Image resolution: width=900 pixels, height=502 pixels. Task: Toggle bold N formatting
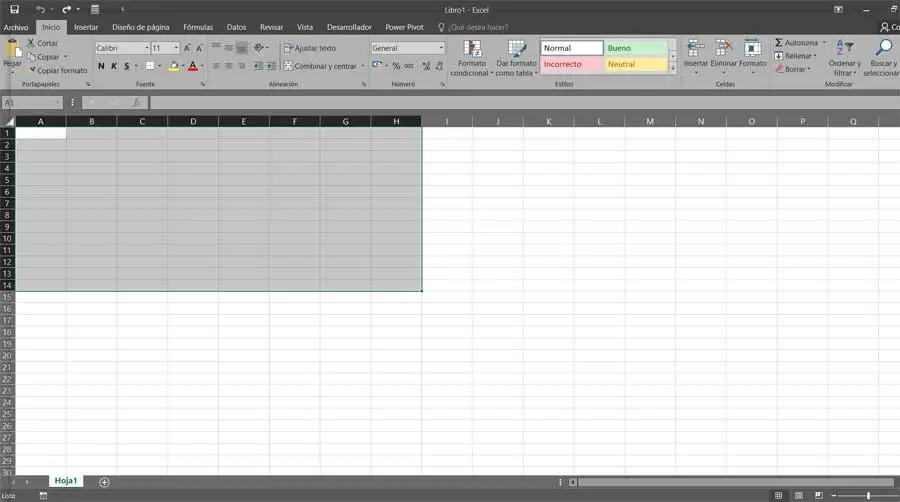coord(101,66)
